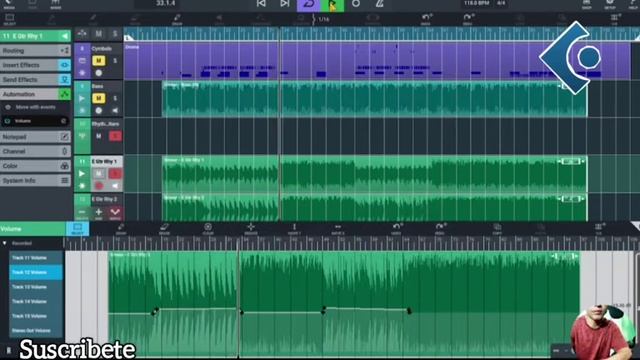Select Track 13 Volume in list
Viewport: 640px width, 360px height.
pyautogui.click(x=36, y=287)
